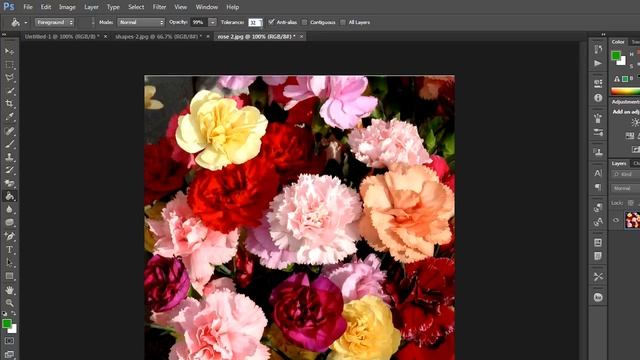Image resolution: width=640 pixels, height=360 pixels.
Task: Select the Sponge tool
Action: pos(9,222)
